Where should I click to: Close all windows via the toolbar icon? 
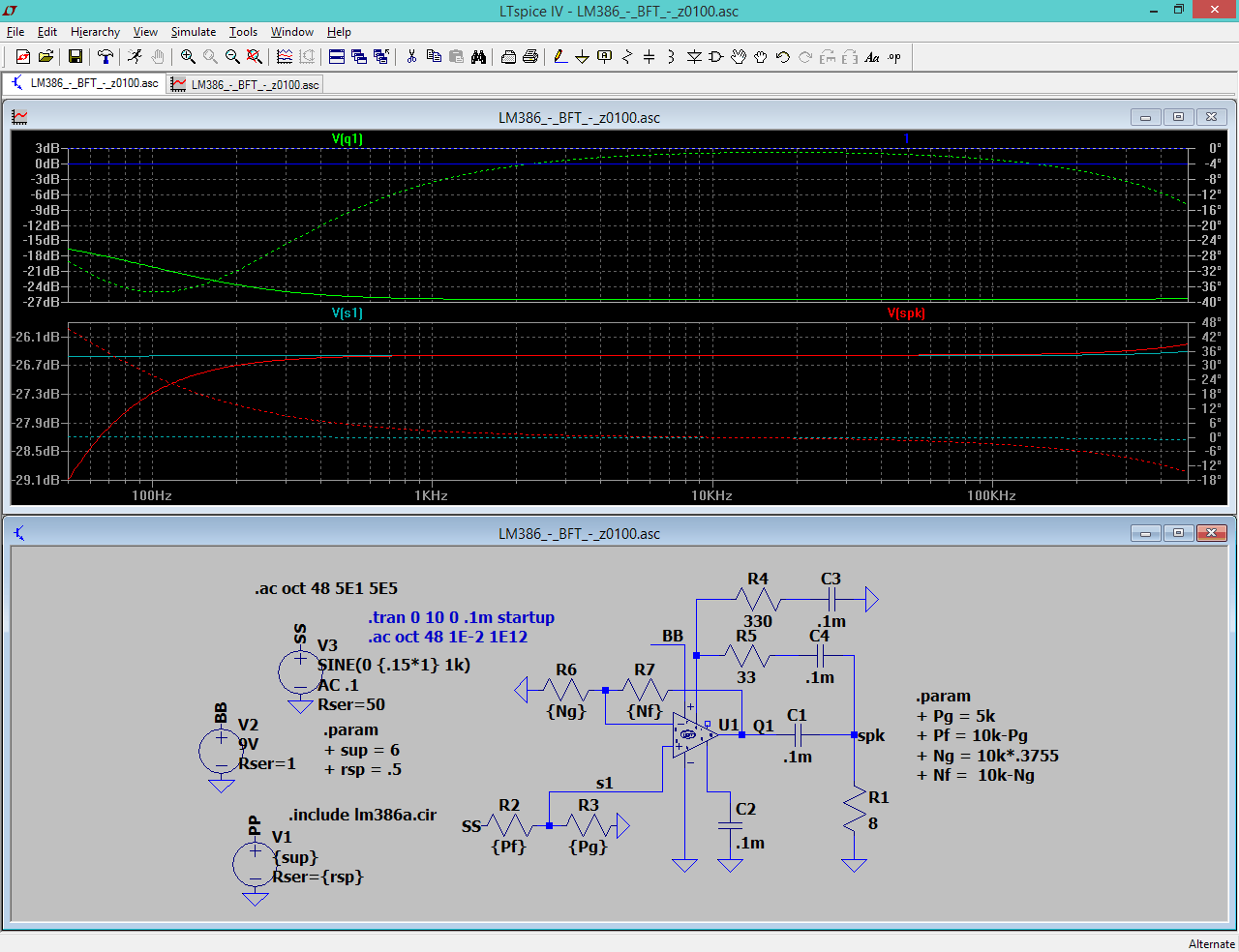[x=381, y=57]
